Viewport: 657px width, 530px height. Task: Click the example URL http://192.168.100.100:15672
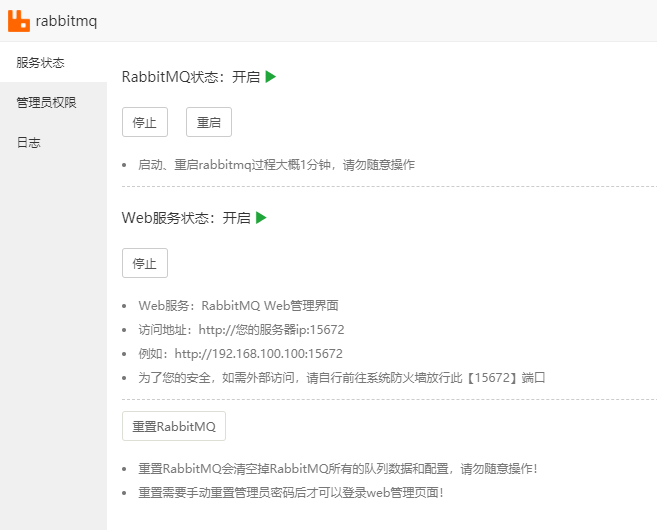click(259, 354)
